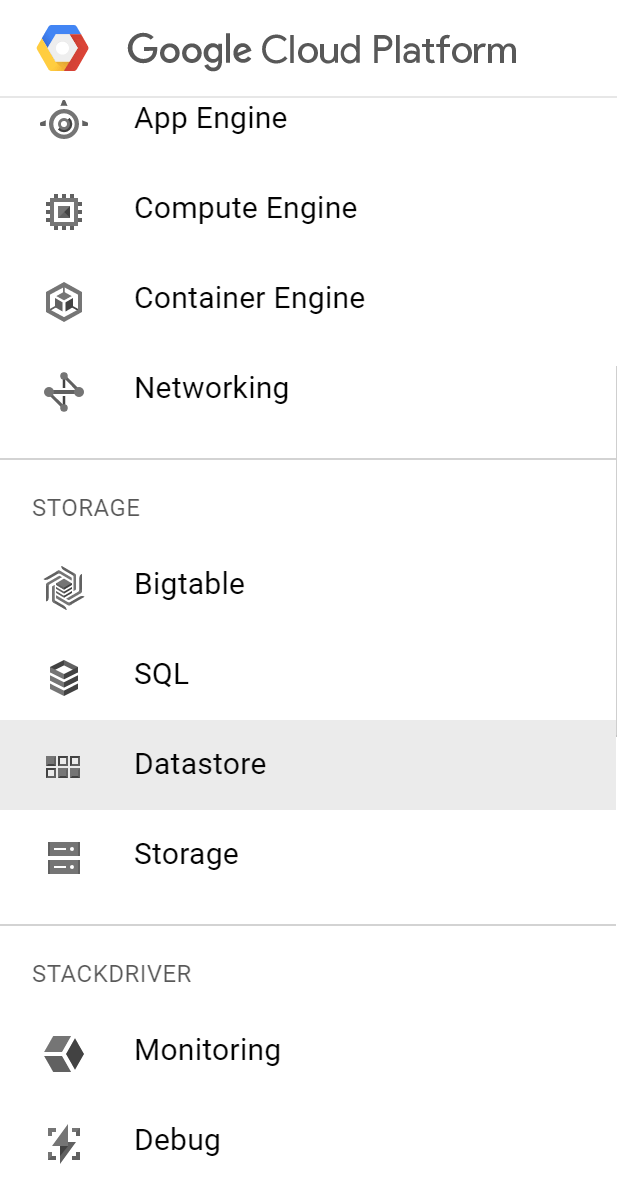Open Monitoring under Stackdriver

pos(207,1051)
